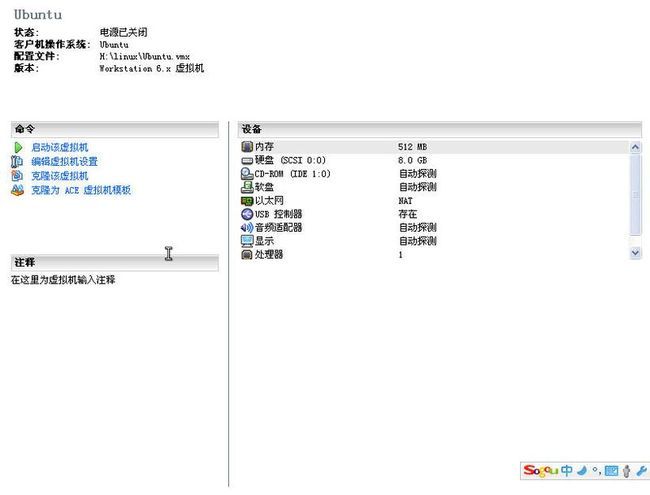
Task: Click the edit virtual machine settings icon
Action: pyautogui.click(x=17, y=161)
